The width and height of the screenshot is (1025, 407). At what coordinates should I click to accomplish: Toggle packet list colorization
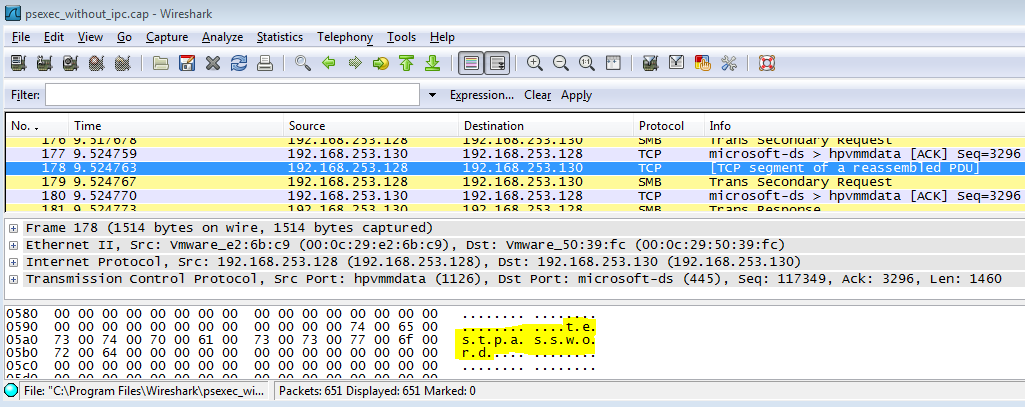471,63
